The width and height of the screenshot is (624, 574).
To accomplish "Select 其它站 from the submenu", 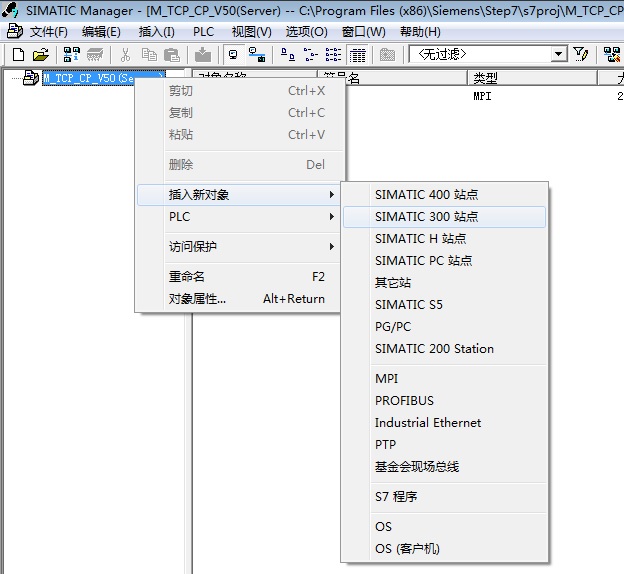I will tap(444, 283).
